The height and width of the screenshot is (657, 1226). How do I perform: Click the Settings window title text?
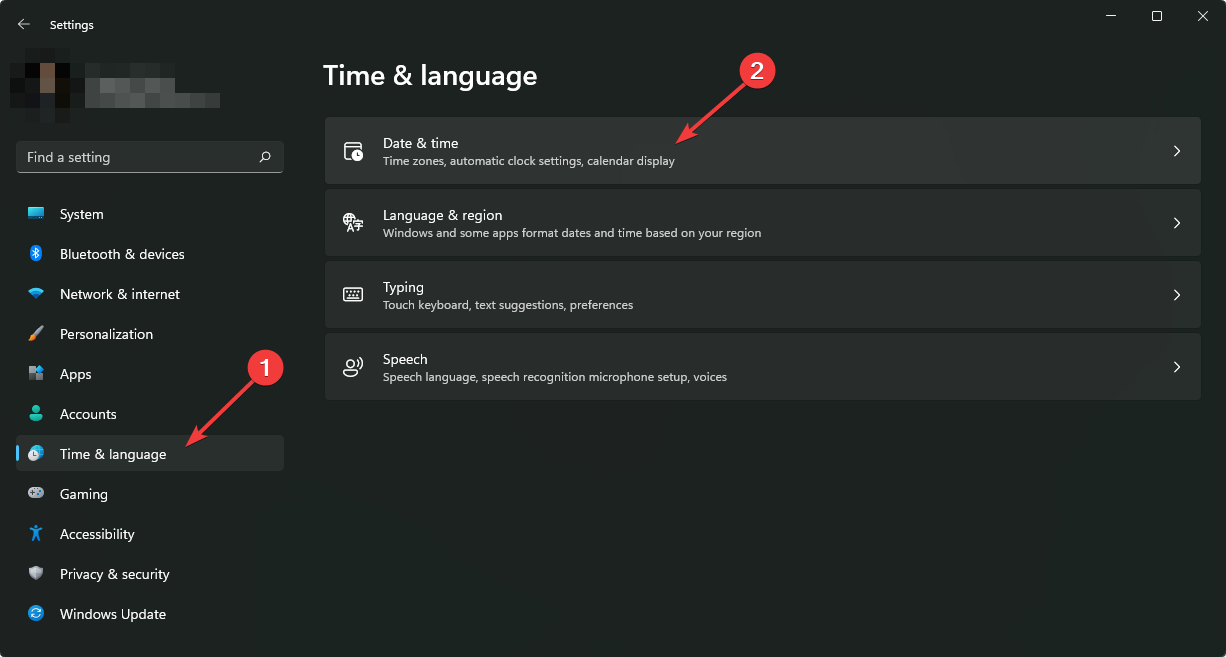[x=72, y=24]
